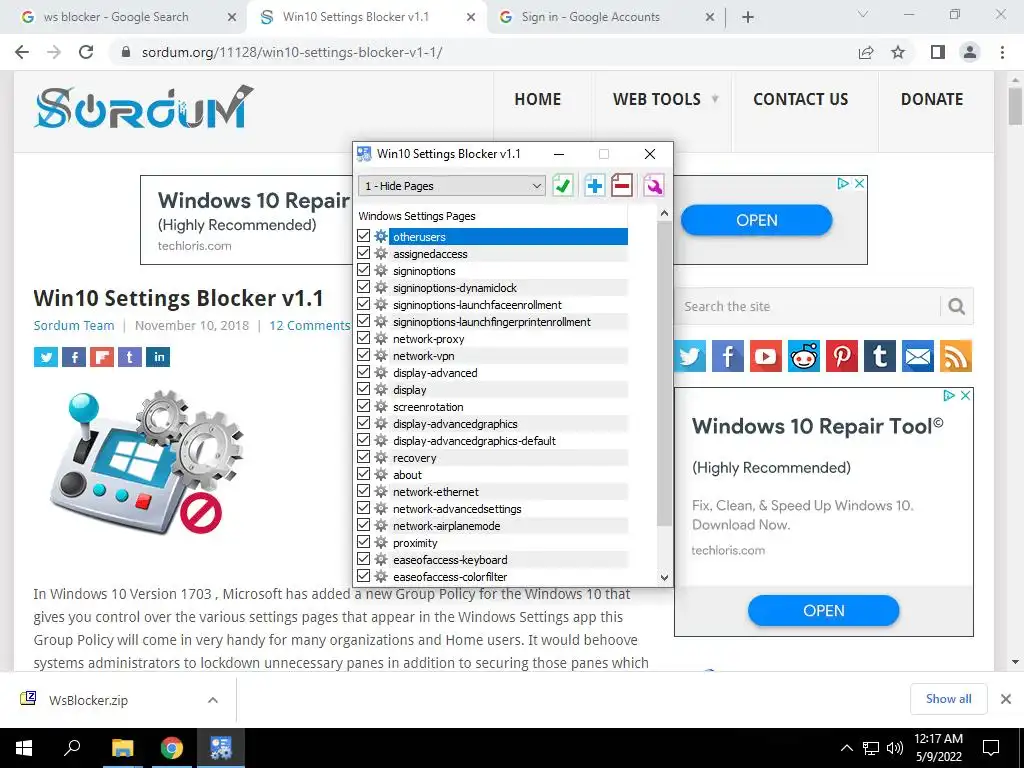Open File Explorer from the taskbar

(x=122, y=748)
